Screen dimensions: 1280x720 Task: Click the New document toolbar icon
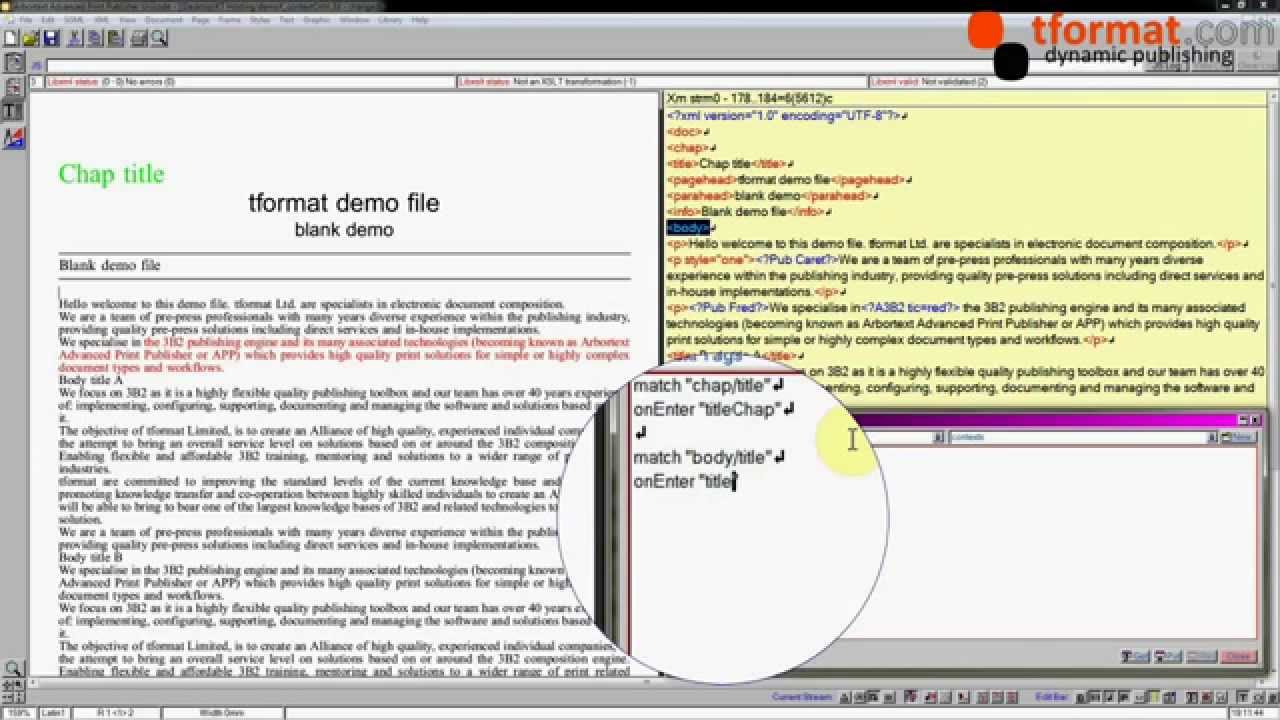pyautogui.click(x=11, y=38)
